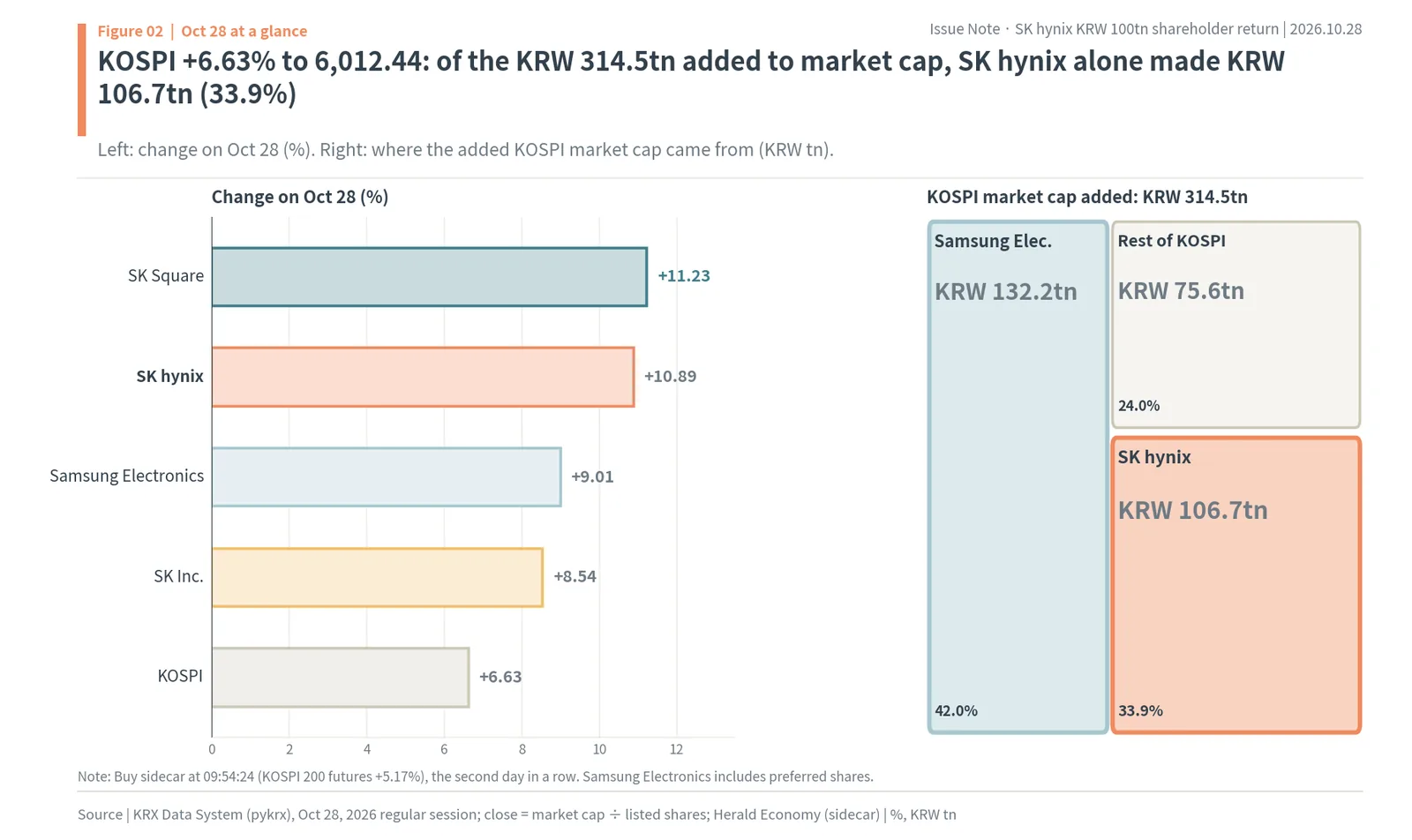Click the subtitle starting 'Left: change on Oct 28'
Viewport: 1412px width, 840px height.
click(x=465, y=150)
